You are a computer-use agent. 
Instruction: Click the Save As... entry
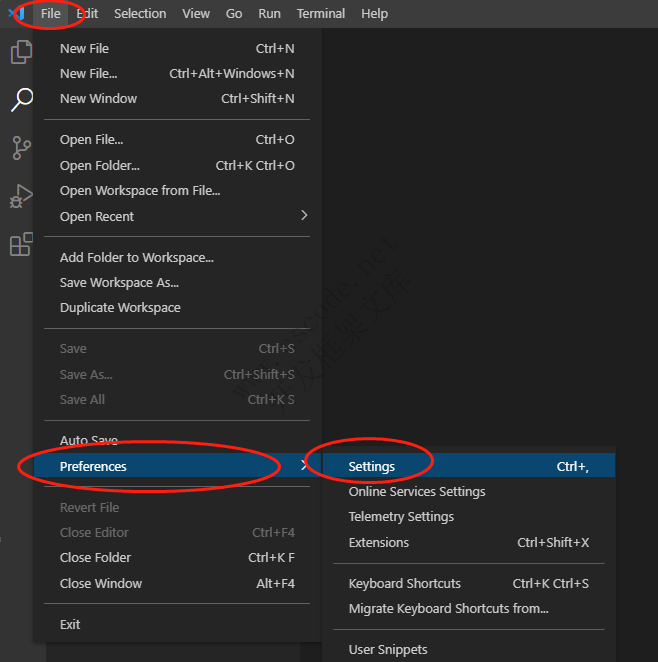pyautogui.click(x=177, y=374)
